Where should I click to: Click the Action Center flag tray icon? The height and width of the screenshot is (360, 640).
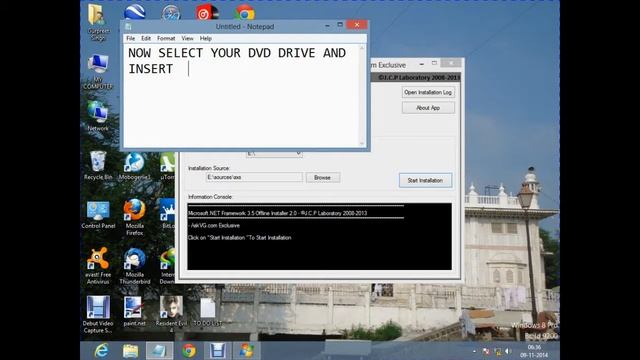tap(486, 351)
